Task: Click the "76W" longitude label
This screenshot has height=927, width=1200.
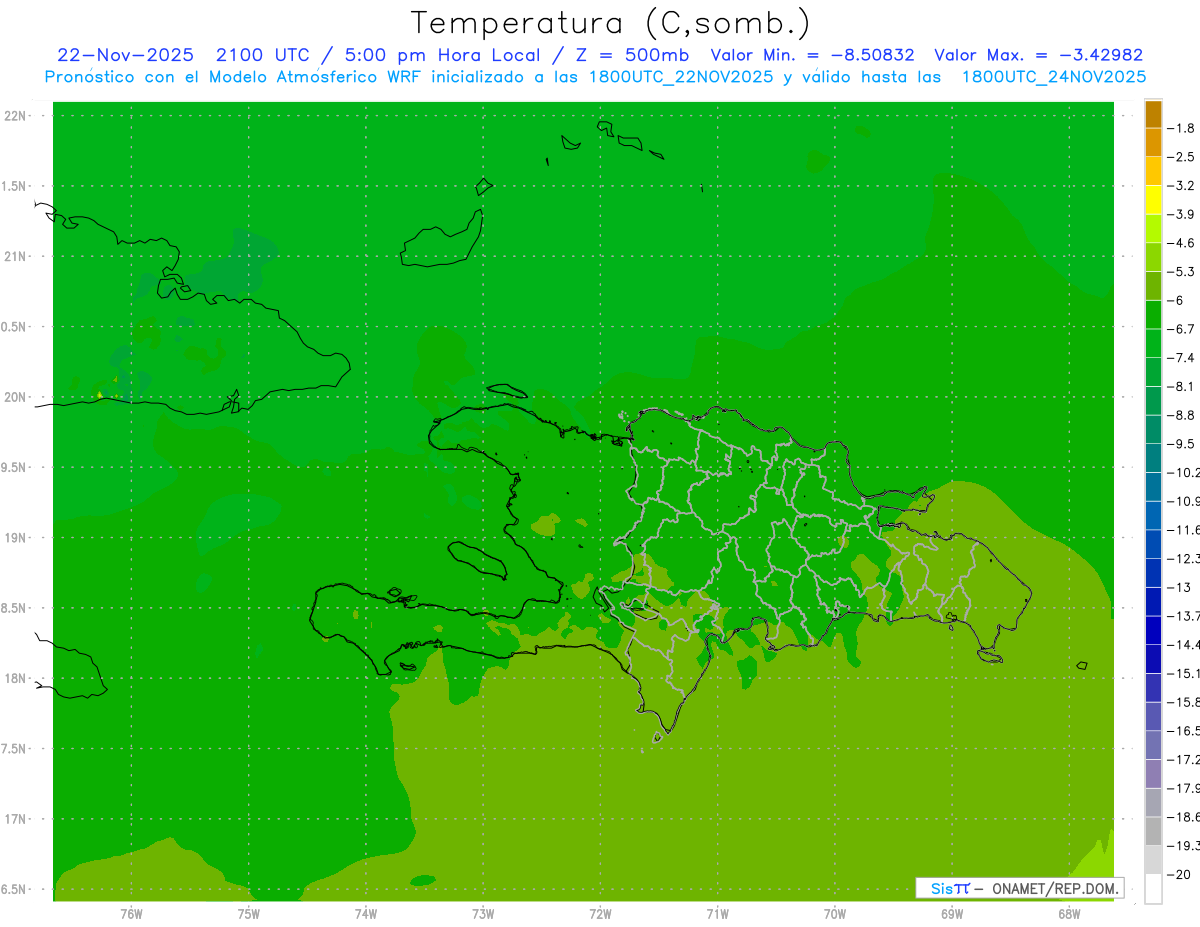Action: click(131, 913)
